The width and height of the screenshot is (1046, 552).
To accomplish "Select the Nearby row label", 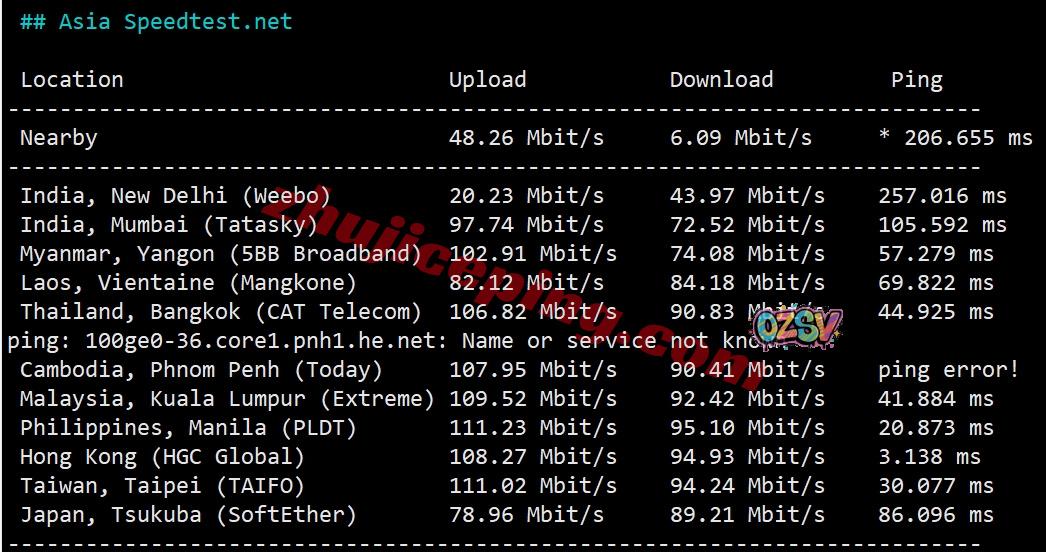I will 59,138.
